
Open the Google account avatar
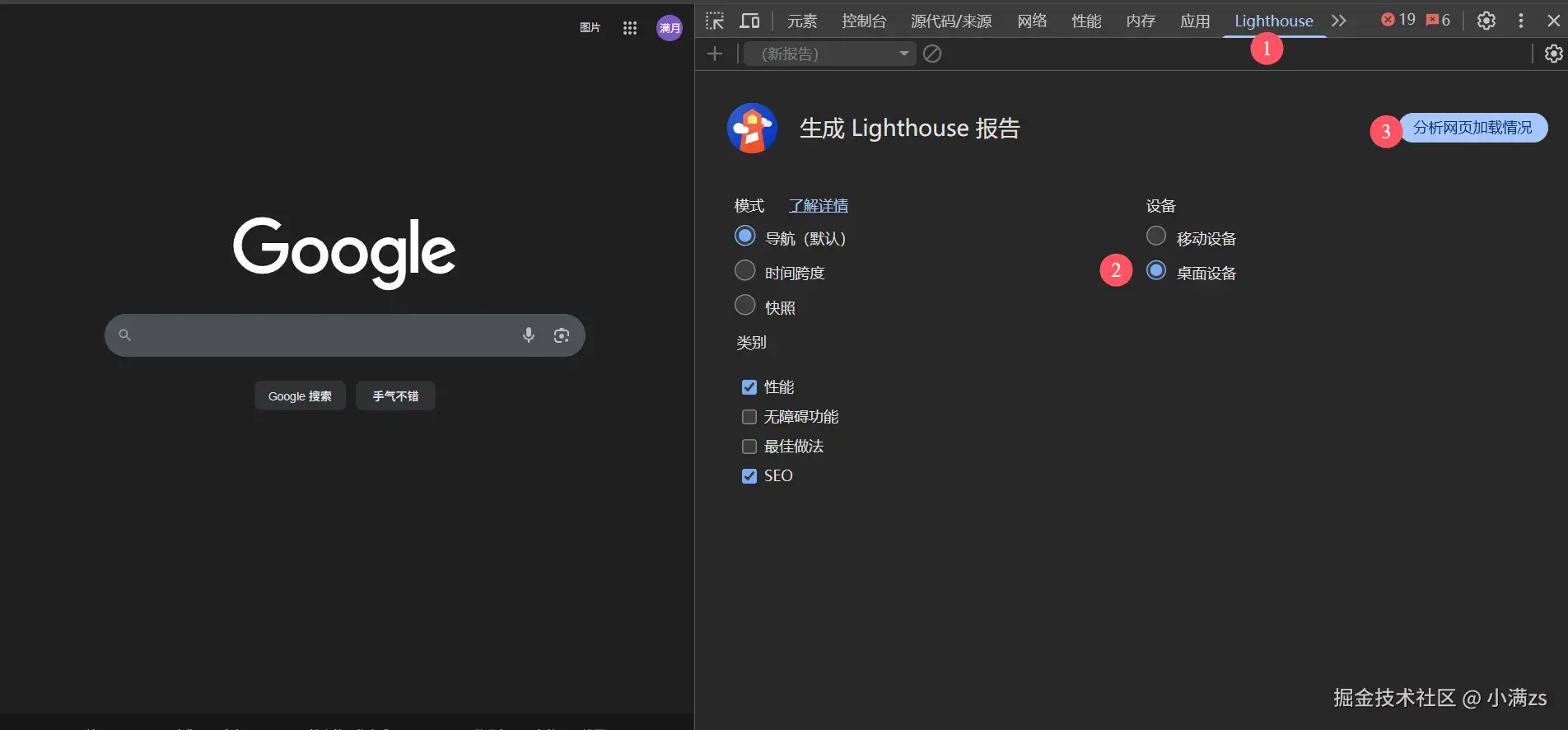[x=670, y=28]
